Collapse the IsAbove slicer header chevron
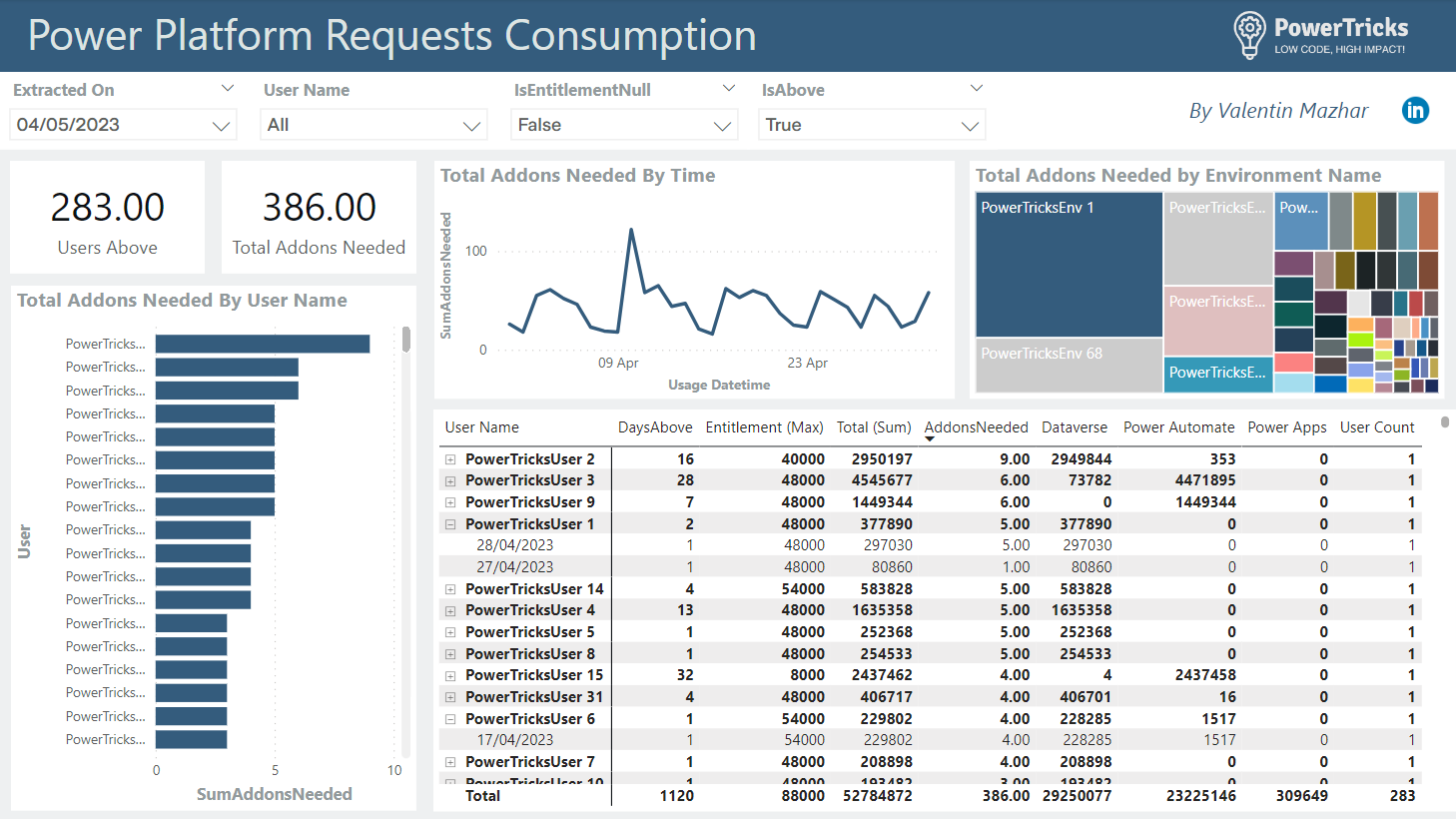 [977, 89]
